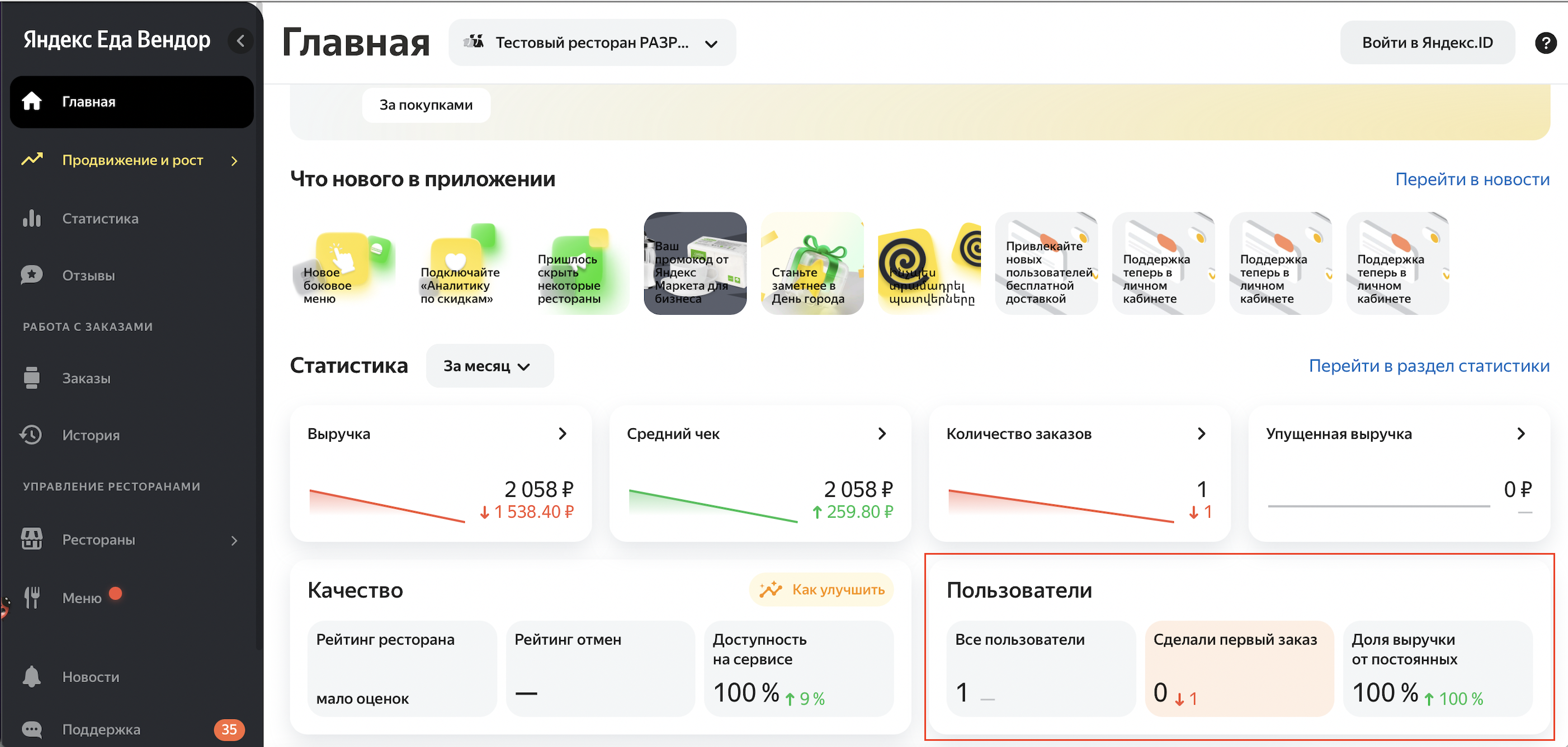1568x747 pixels.
Task: Click the bell icon for Новости
Action: point(32,677)
